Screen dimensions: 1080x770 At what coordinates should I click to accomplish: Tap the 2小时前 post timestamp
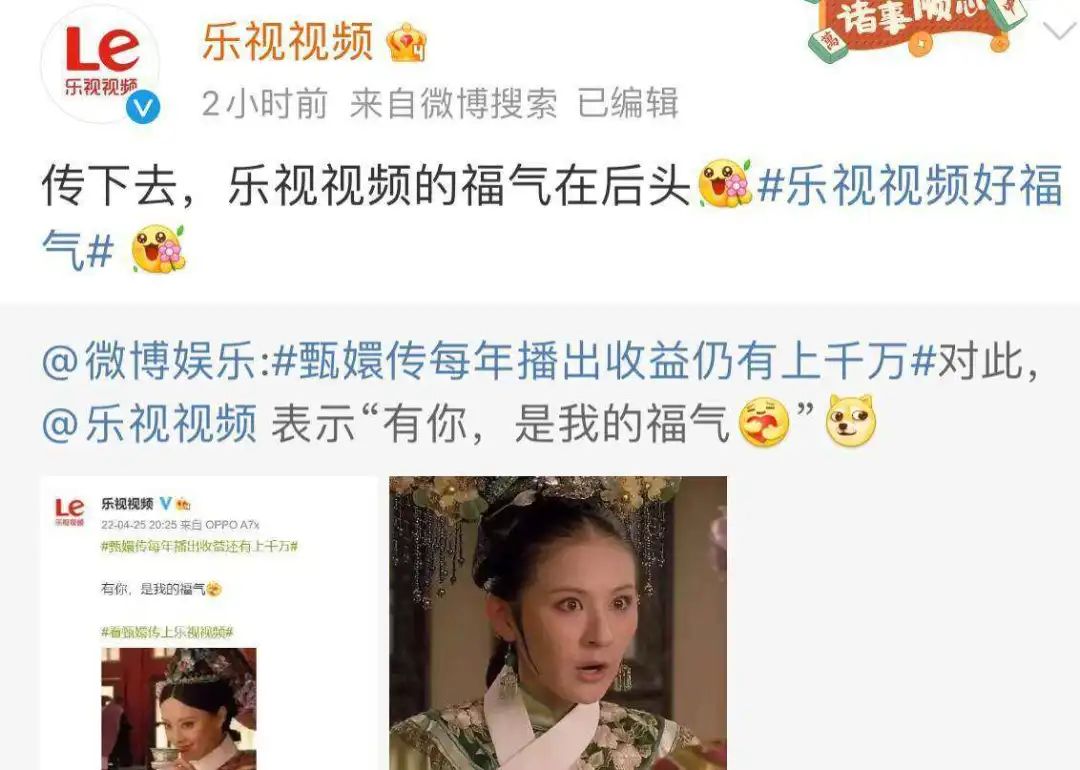(x=264, y=103)
